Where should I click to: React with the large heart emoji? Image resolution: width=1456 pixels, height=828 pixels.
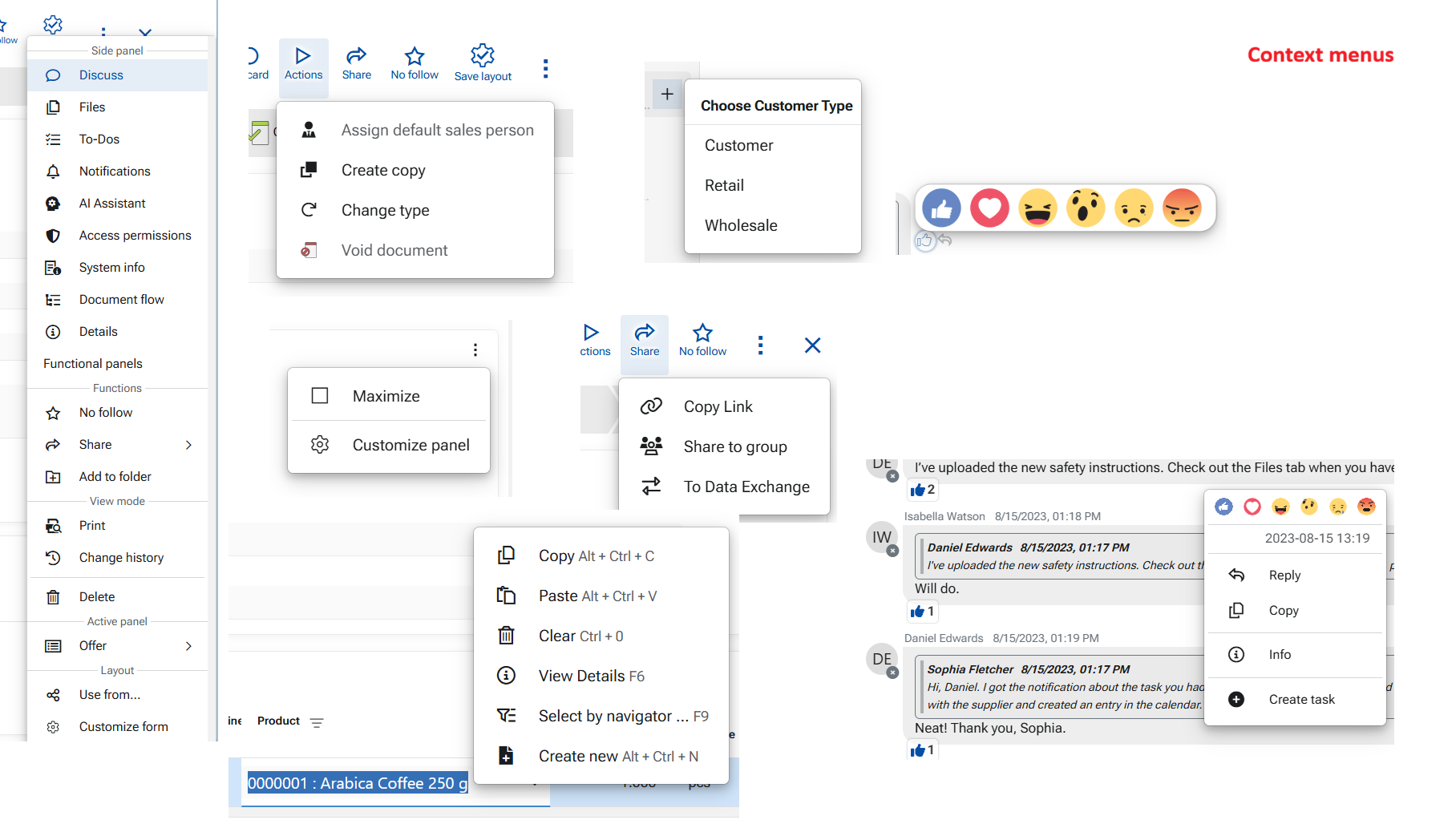(x=989, y=208)
